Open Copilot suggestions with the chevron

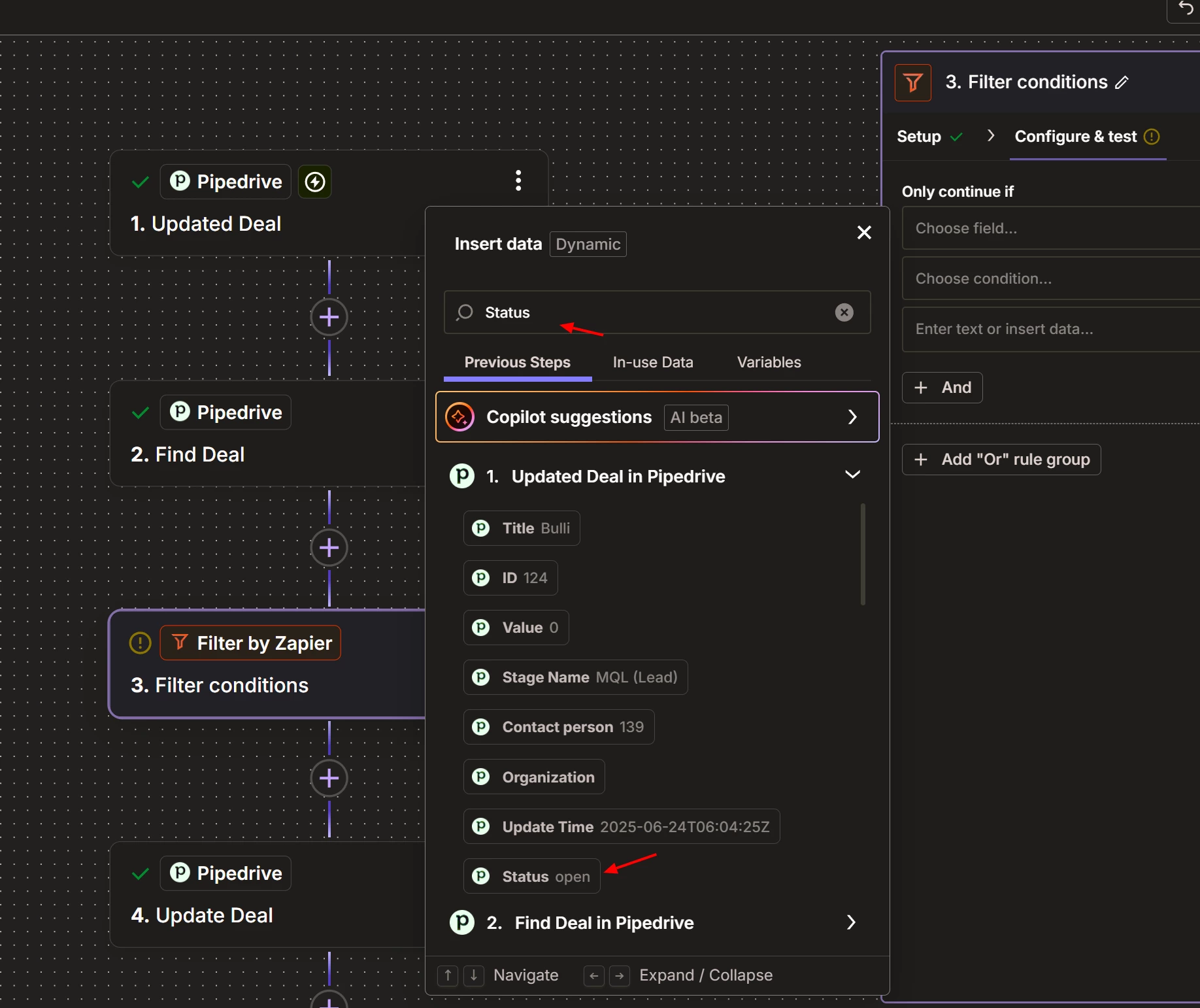point(852,417)
